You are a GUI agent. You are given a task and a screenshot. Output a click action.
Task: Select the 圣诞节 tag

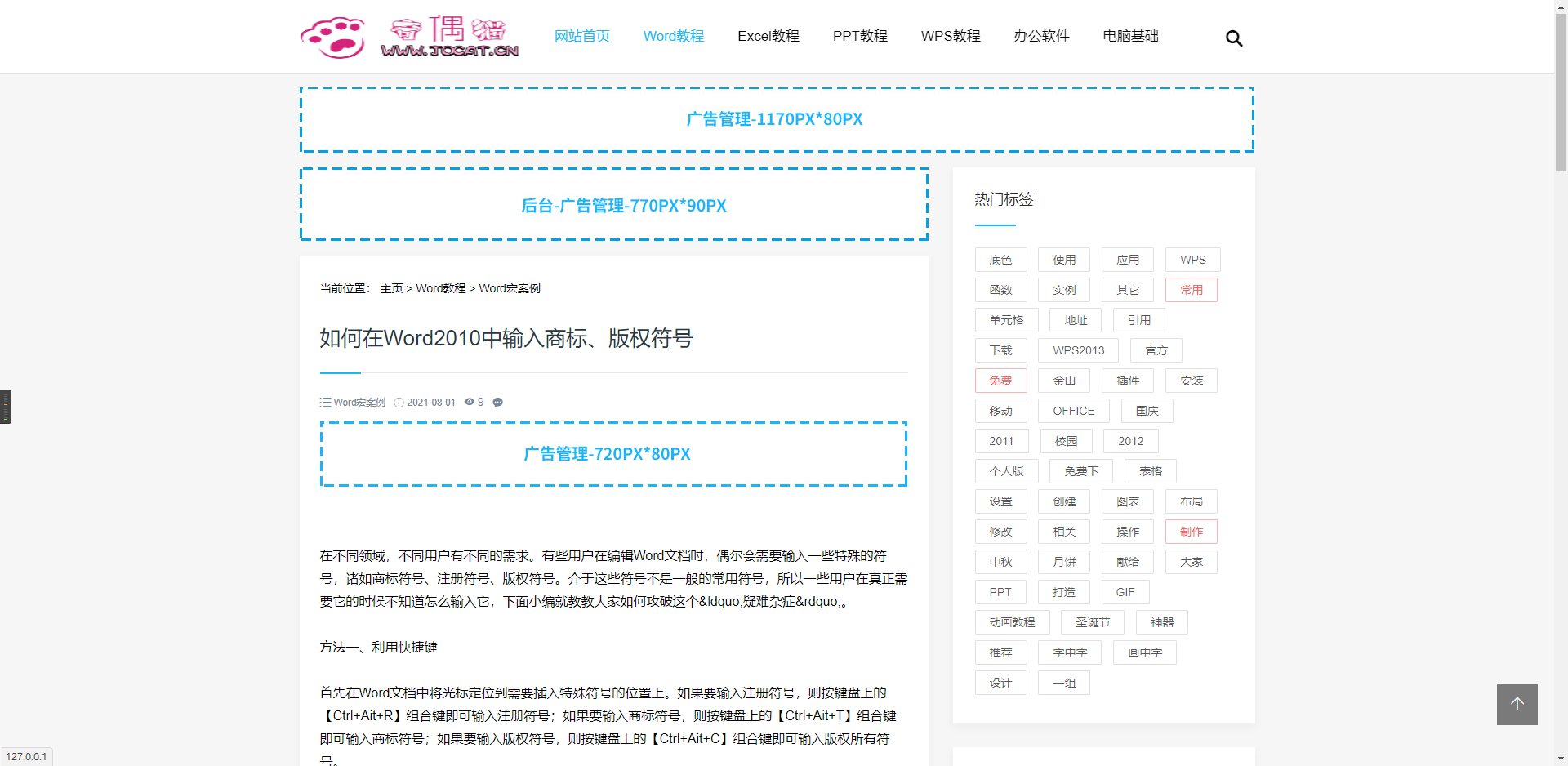(x=1093, y=622)
